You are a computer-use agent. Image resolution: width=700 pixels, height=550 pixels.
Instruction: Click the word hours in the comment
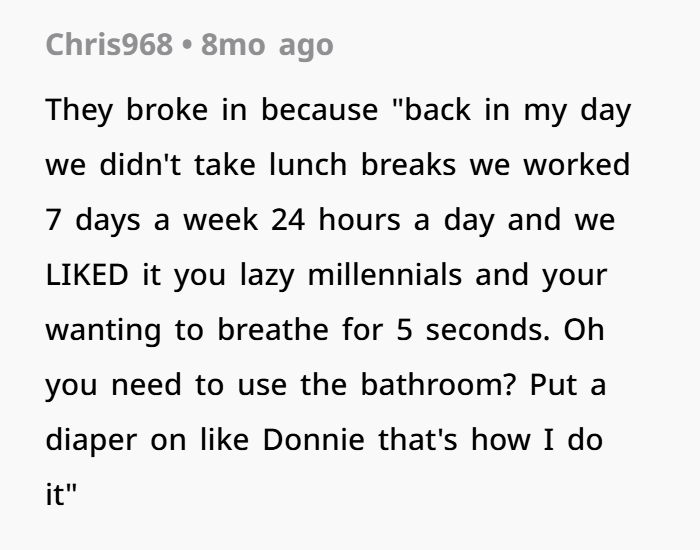[x=359, y=220]
